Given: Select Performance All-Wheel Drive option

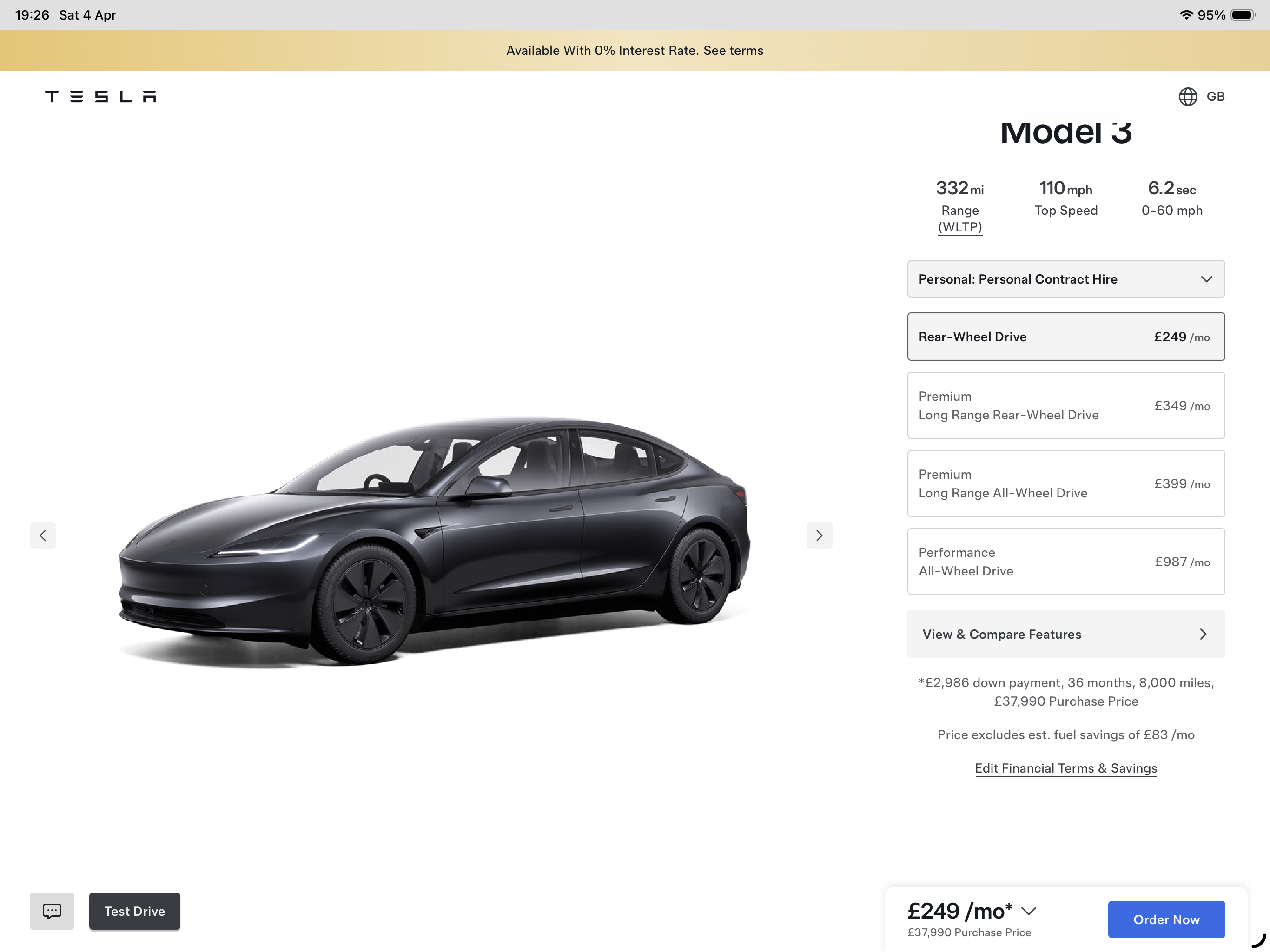Looking at the screenshot, I should (x=1066, y=562).
